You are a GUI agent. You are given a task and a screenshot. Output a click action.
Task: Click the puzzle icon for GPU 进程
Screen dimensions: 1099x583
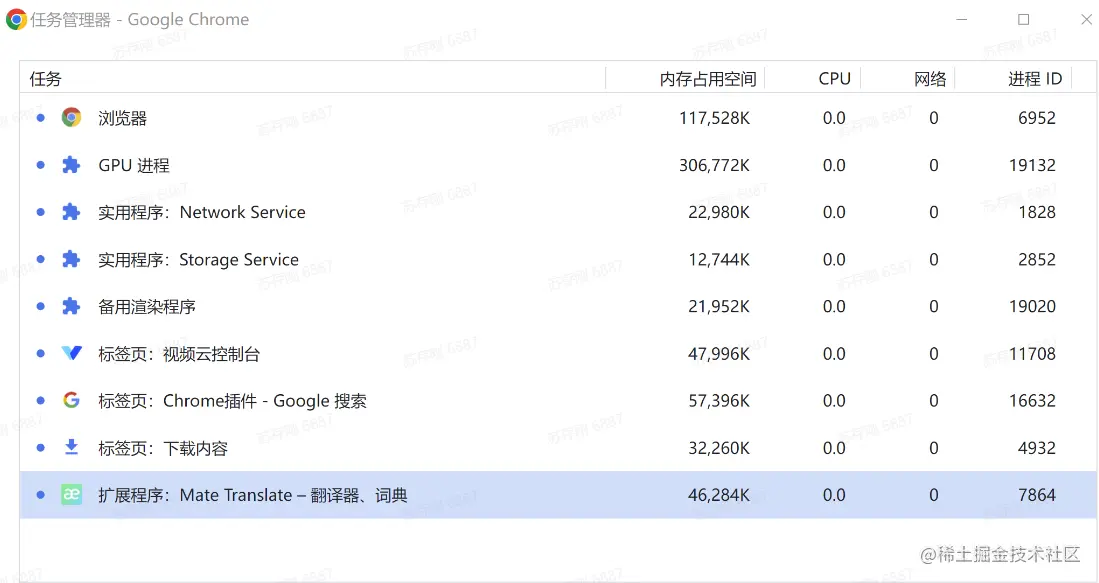(x=71, y=165)
